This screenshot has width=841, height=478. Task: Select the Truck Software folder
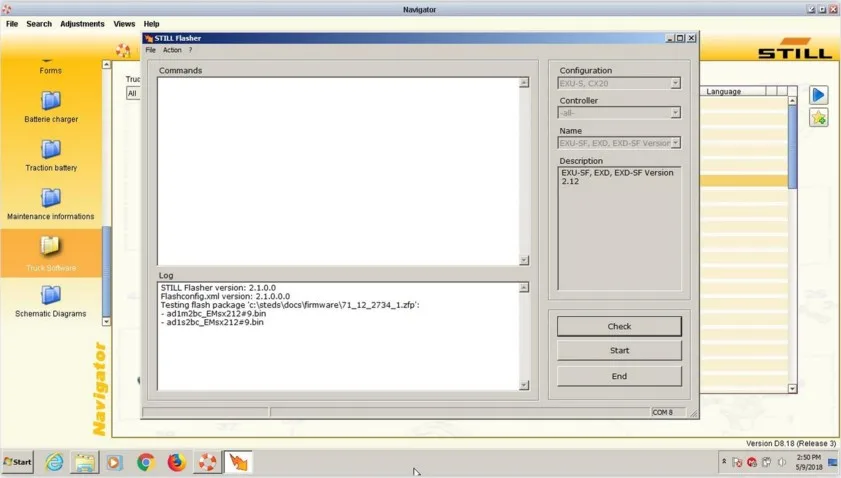pos(51,253)
